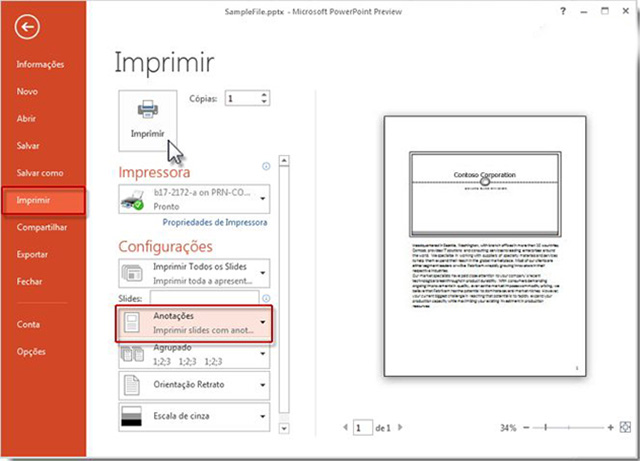Click the Cópias number field
The image size is (640, 461).
(242, 98)
